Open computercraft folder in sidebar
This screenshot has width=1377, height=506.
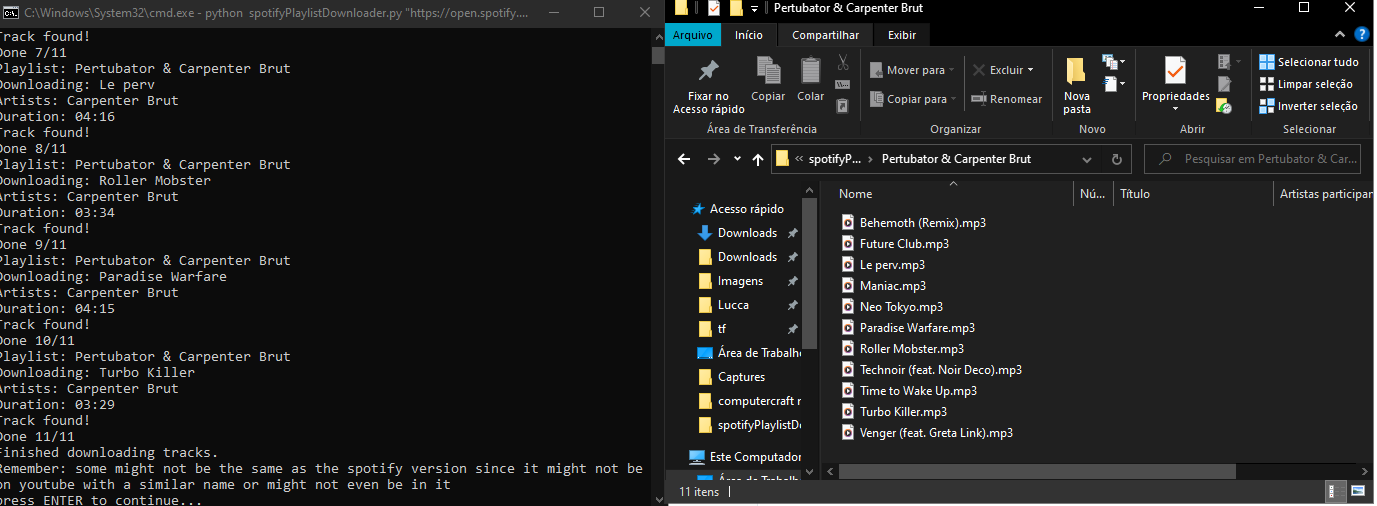point(750,401)
